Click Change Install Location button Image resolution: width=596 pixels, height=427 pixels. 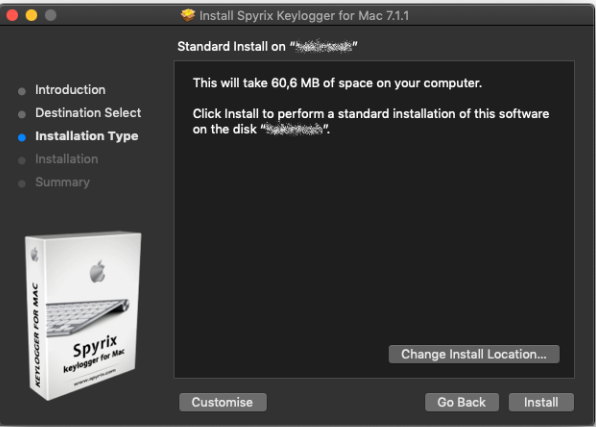474,354
